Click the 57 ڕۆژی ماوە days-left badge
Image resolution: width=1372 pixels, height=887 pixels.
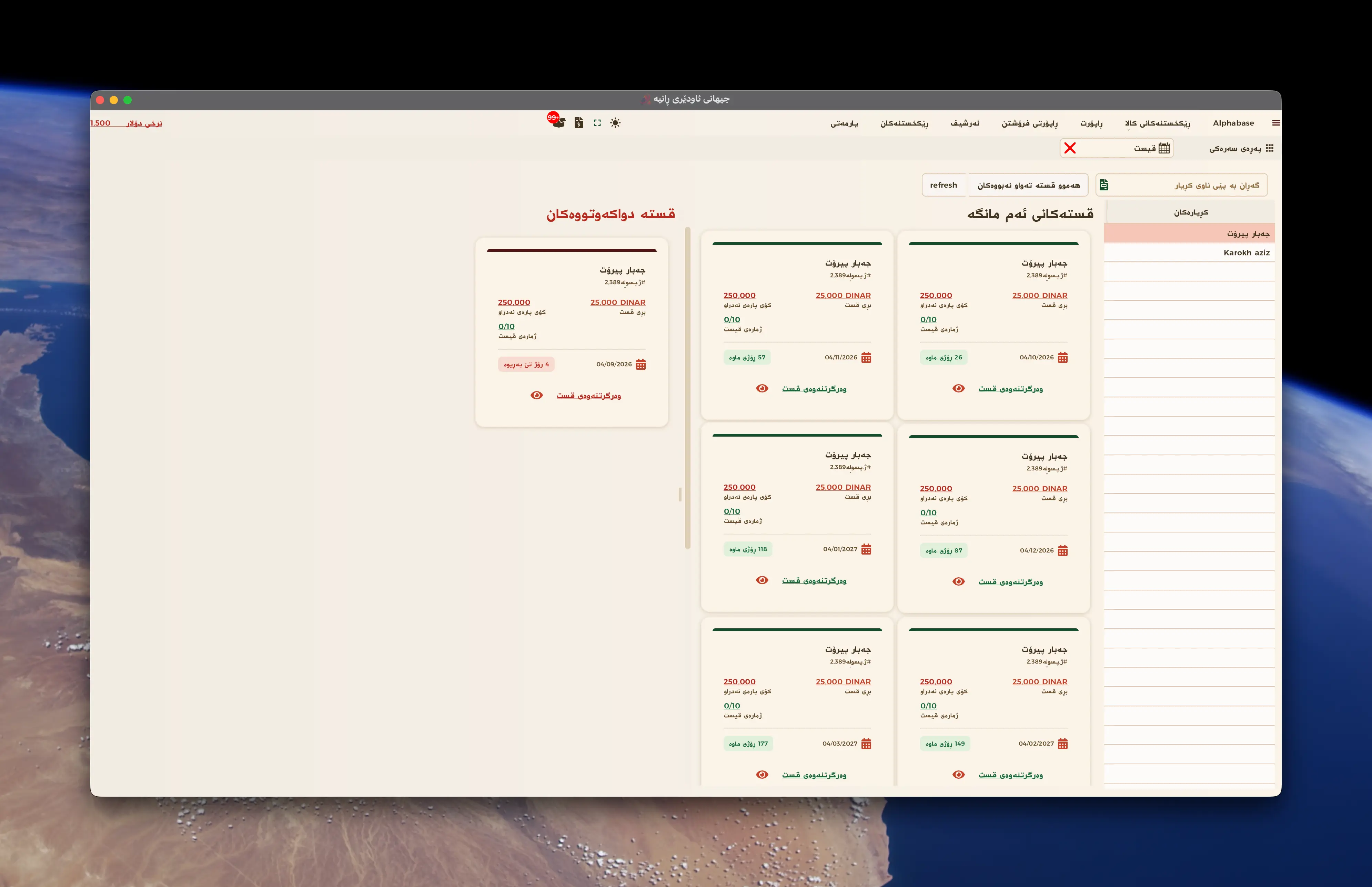747,357
